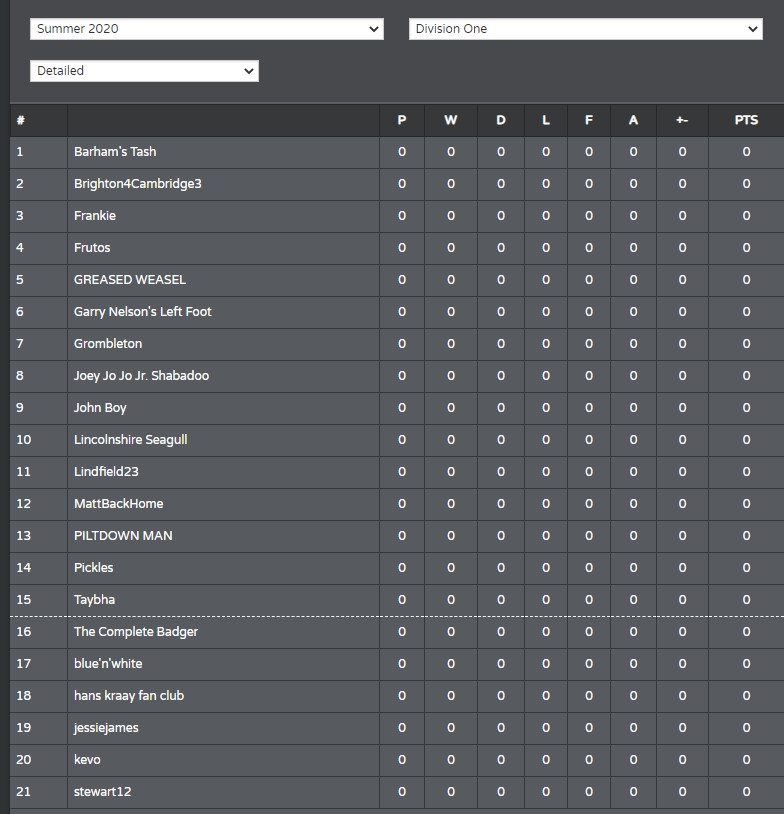Screen dimensions: 784x814
Task: Select PILTDOWN MAN team row
Action: coord(397,536)
